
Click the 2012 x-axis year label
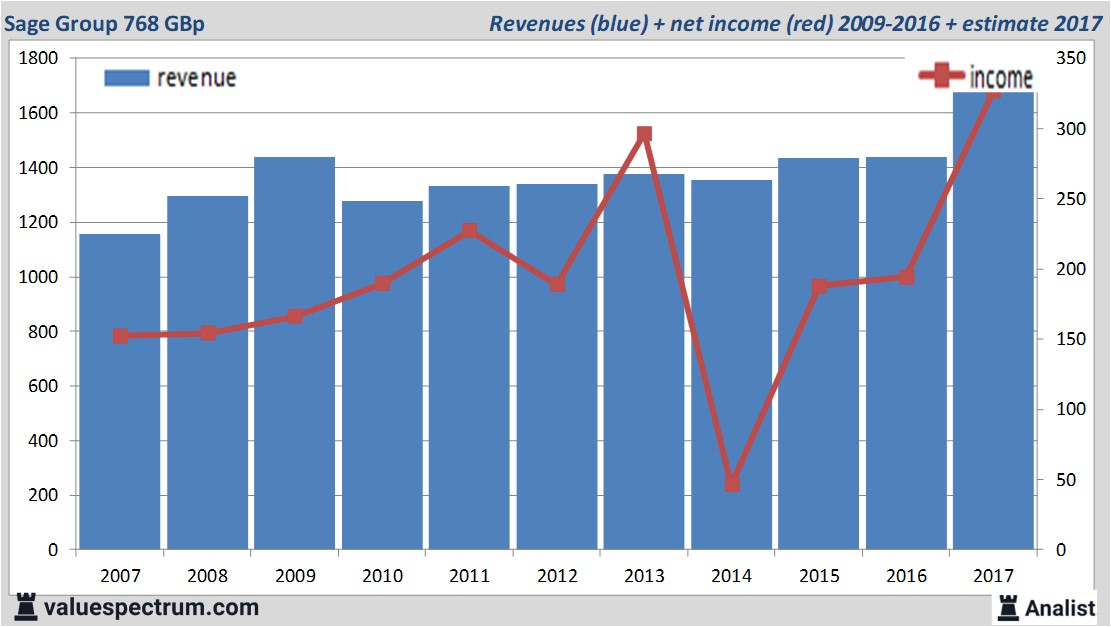[558, 575]
